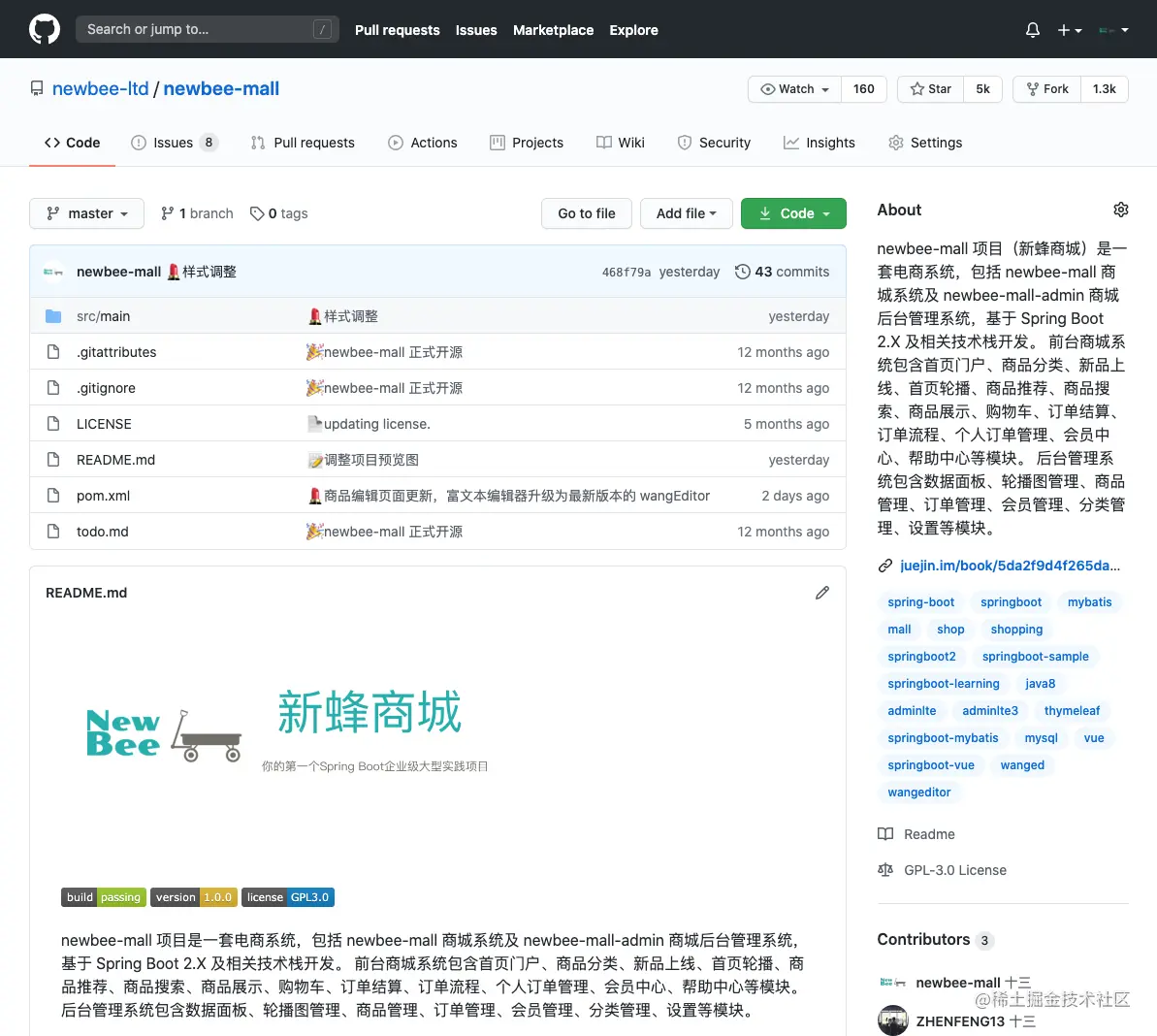
Task: Open the src/main folder
Action: 104,316
